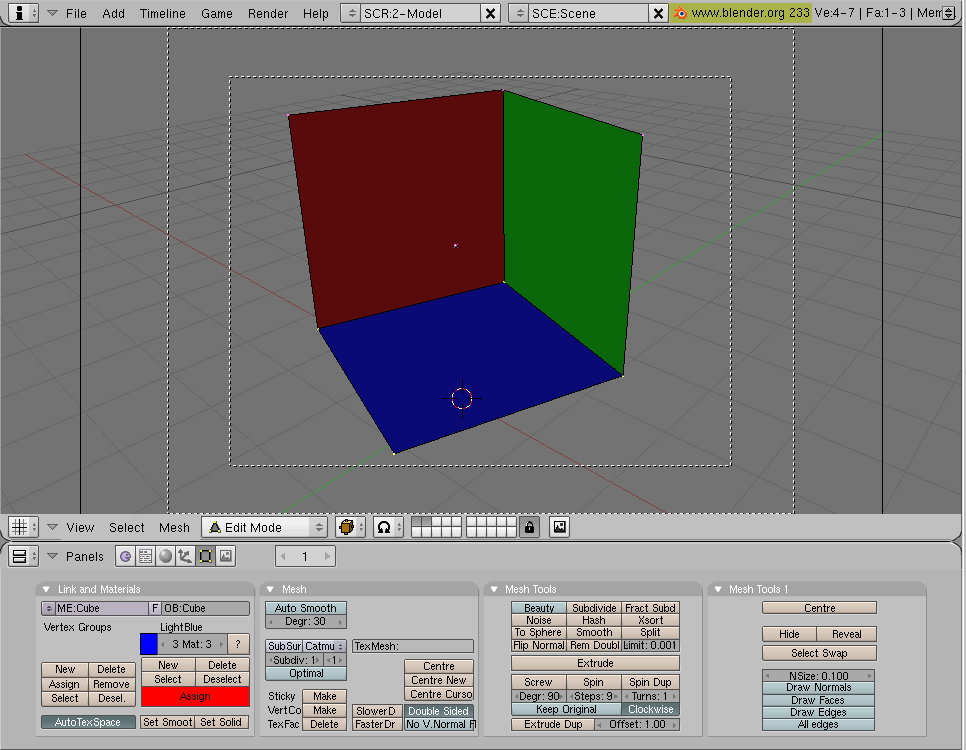Image resolution: width=966 pixels, height=750 pixels.
Task: Open the Script context icon in Panels header
Action: (x=145, y=556)
